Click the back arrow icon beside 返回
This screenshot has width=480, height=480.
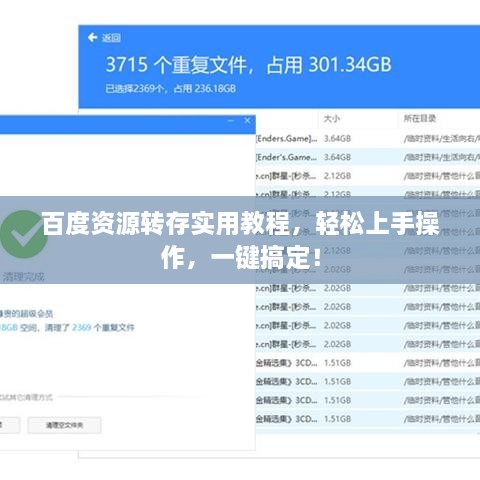click(92, 38)
